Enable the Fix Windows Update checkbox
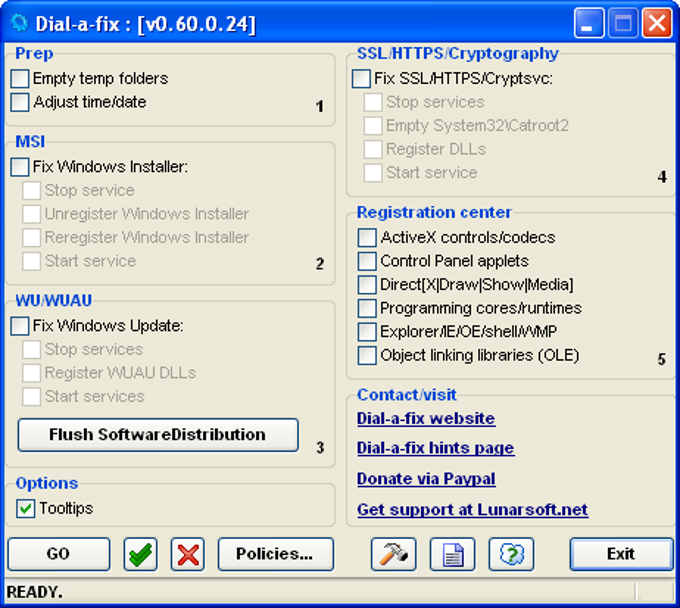This screenshot has height=608, width=680. tap(20, 326)
